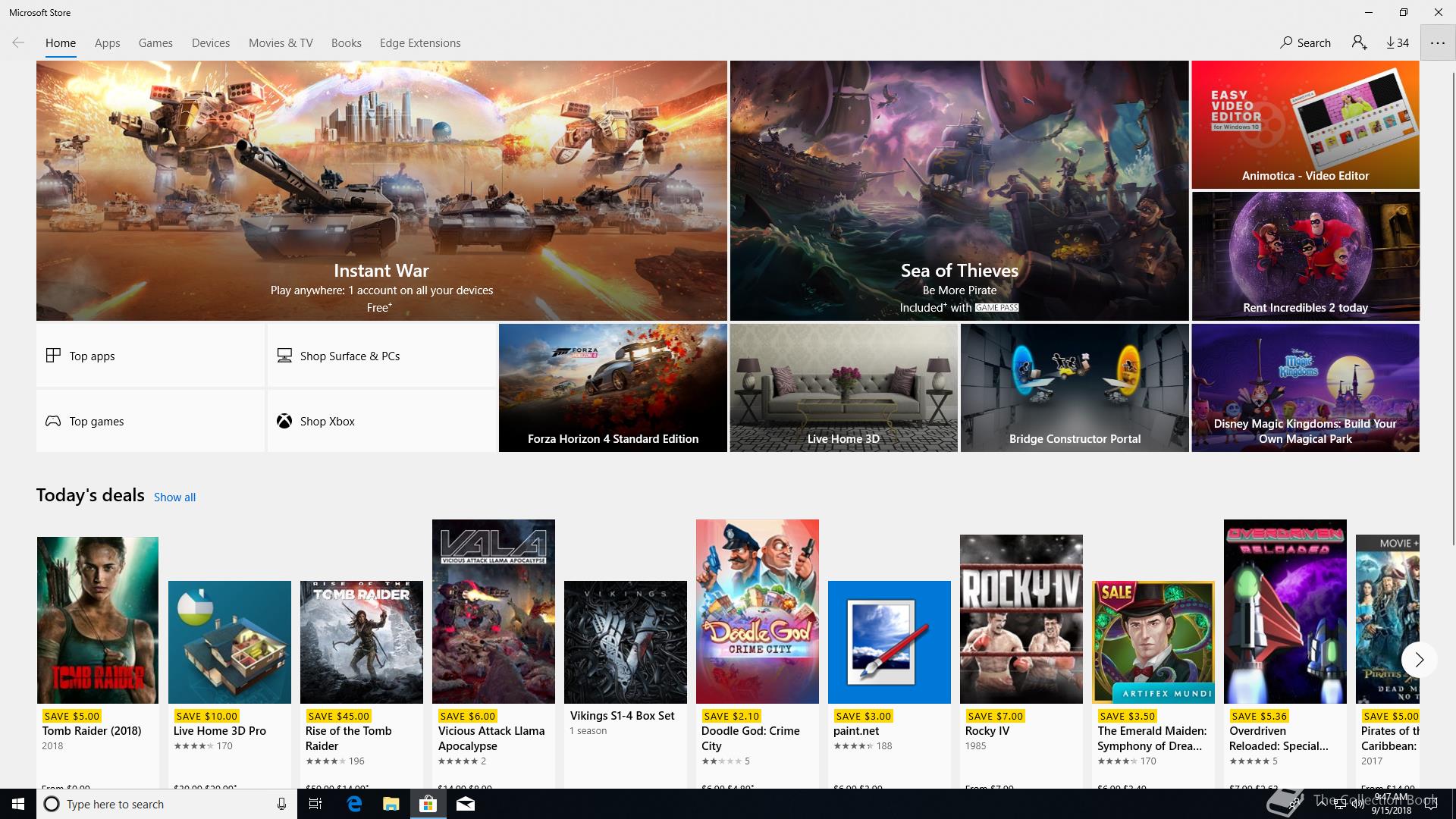Click the SAVE $45.00 badge

click(337, 716)
